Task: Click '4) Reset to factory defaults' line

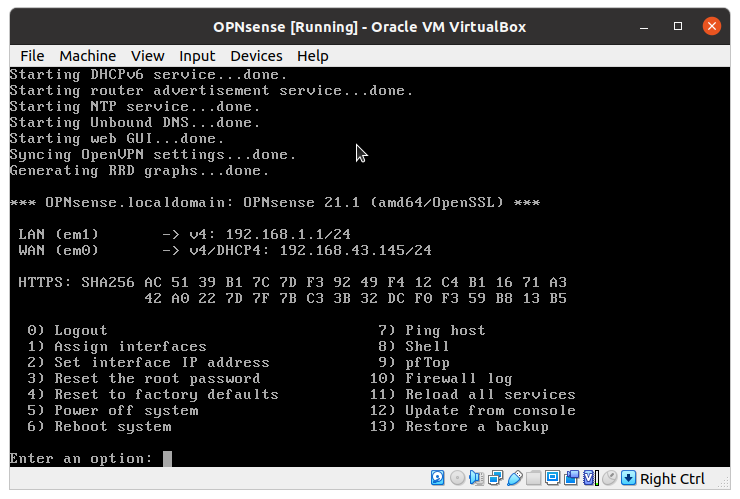Action: [x=153, y=395]
